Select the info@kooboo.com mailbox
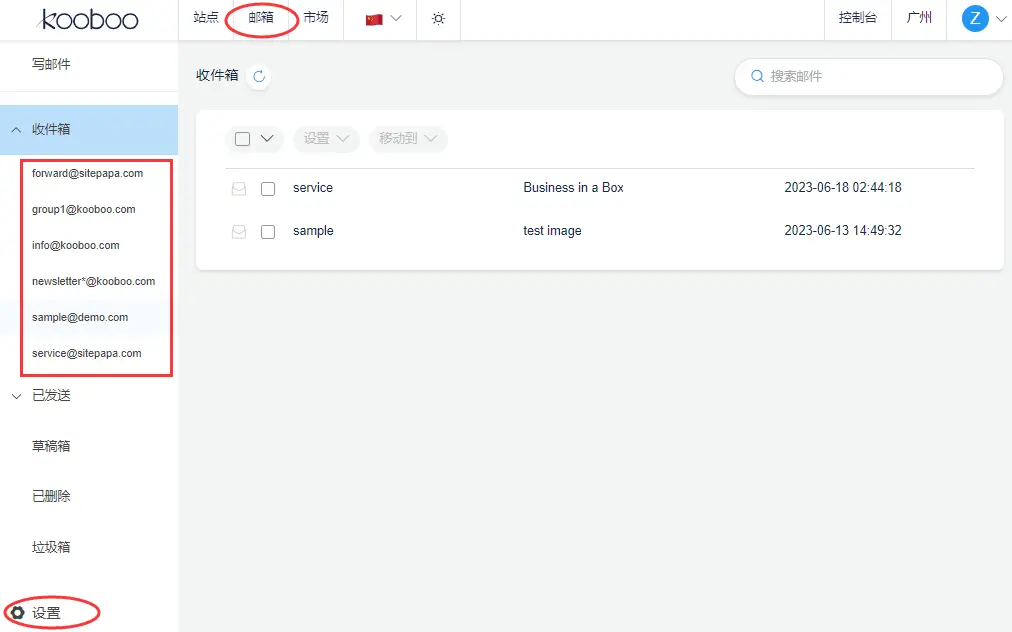 click(76, 245)
